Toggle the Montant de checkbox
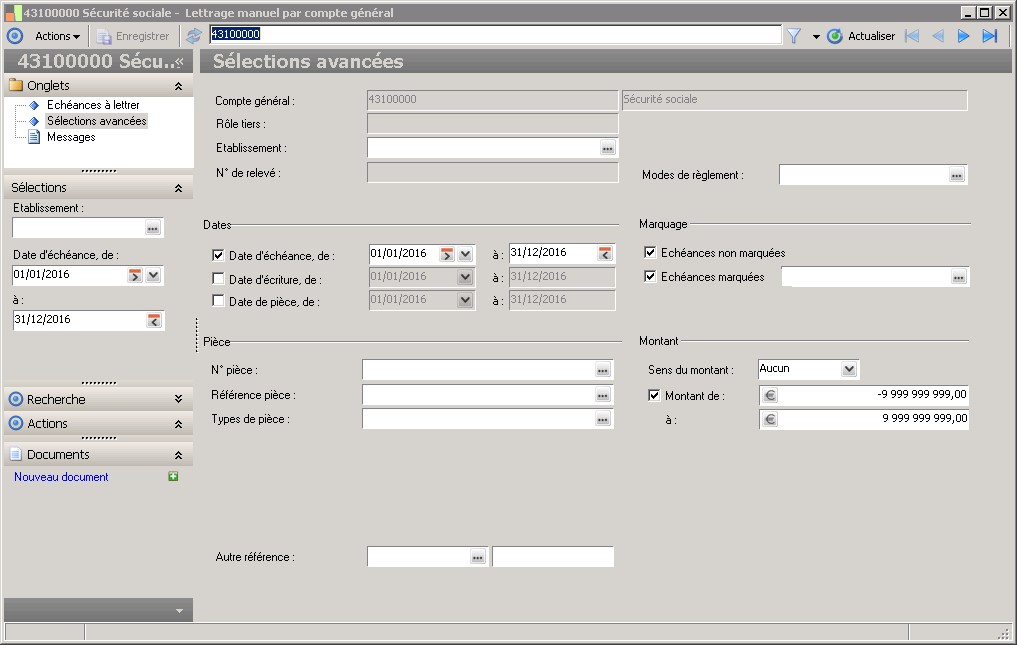The image size is (1017, 645). pos(655,396)
